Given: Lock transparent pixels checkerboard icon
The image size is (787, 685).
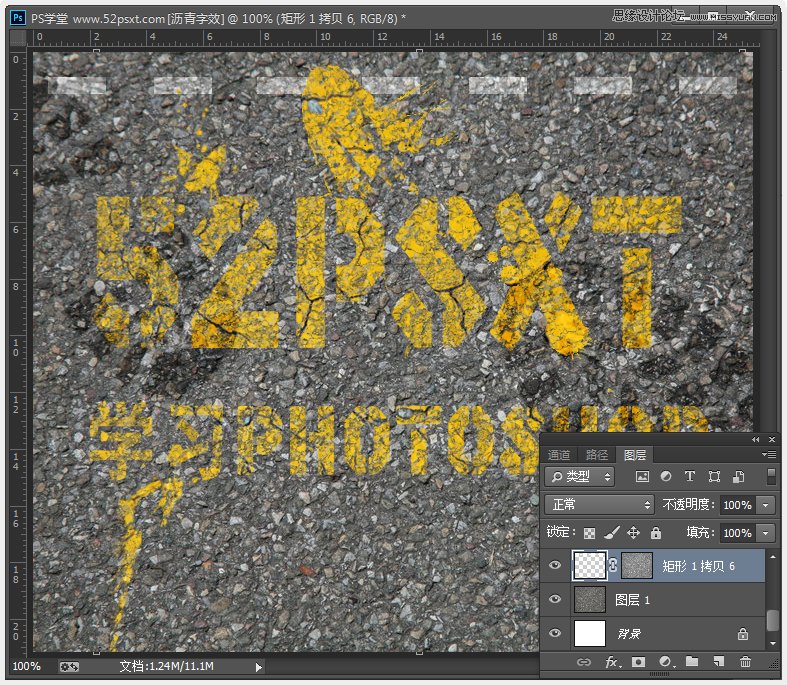Looking at the screenshot, I should pyautogui.click(x=589, y=533).
